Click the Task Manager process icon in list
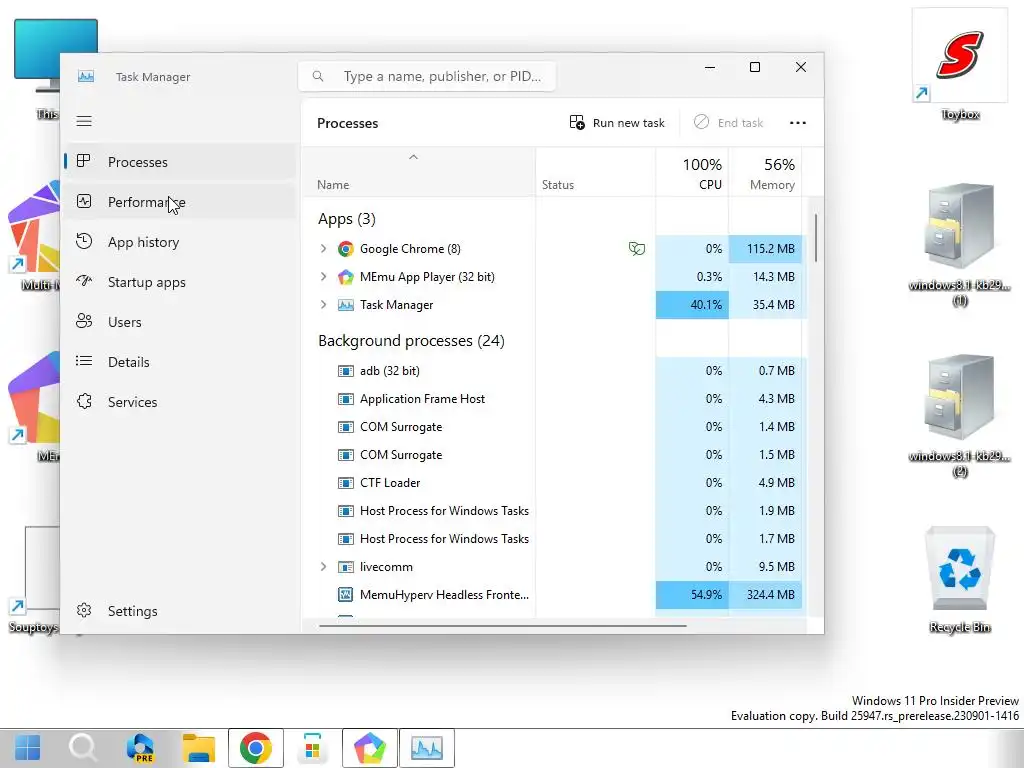This screenshot has height=768, width=1024. click(345, 305)
